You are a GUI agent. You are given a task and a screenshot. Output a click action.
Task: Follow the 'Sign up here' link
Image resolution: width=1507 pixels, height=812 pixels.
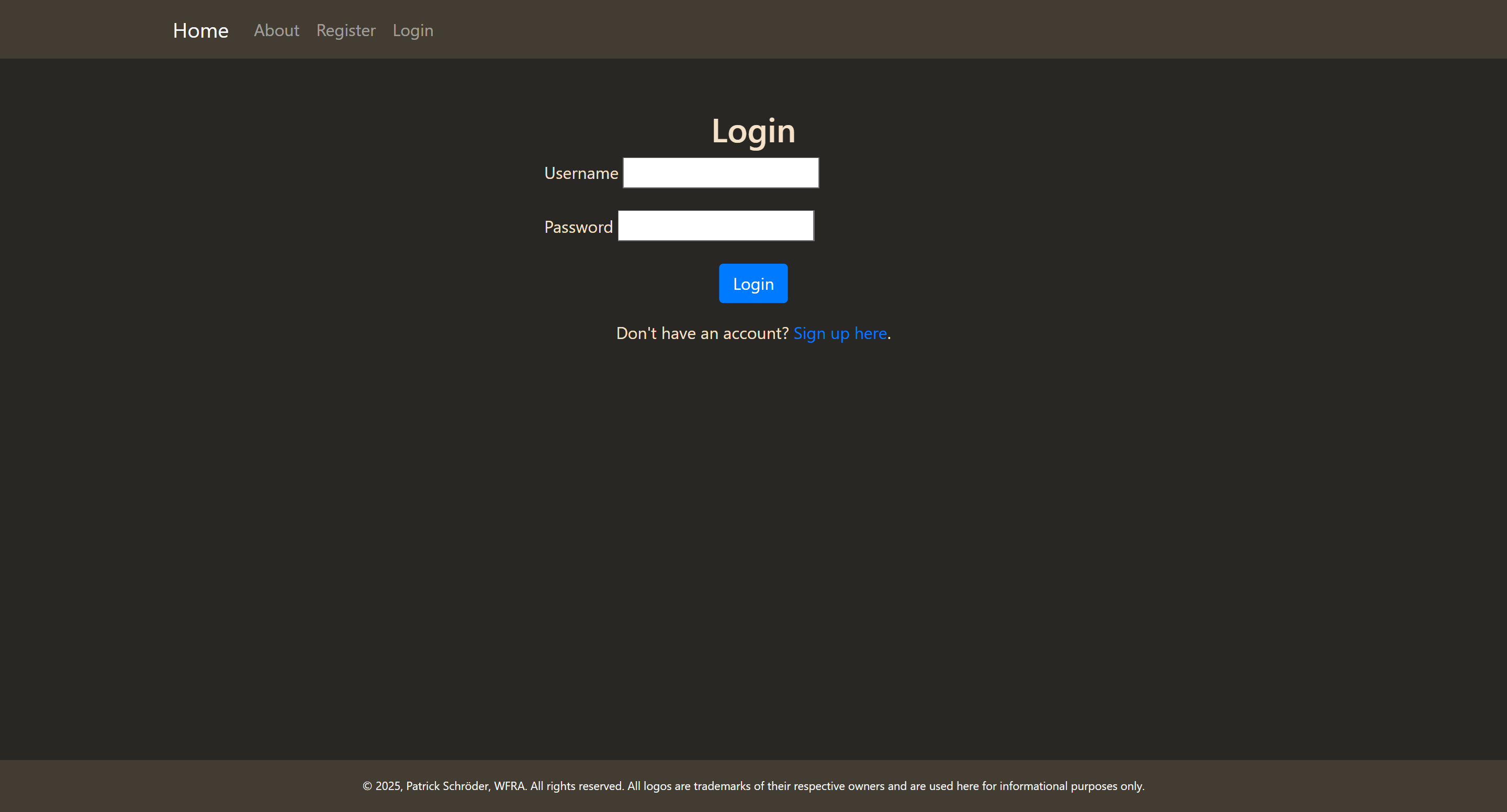tap(839, 333)
